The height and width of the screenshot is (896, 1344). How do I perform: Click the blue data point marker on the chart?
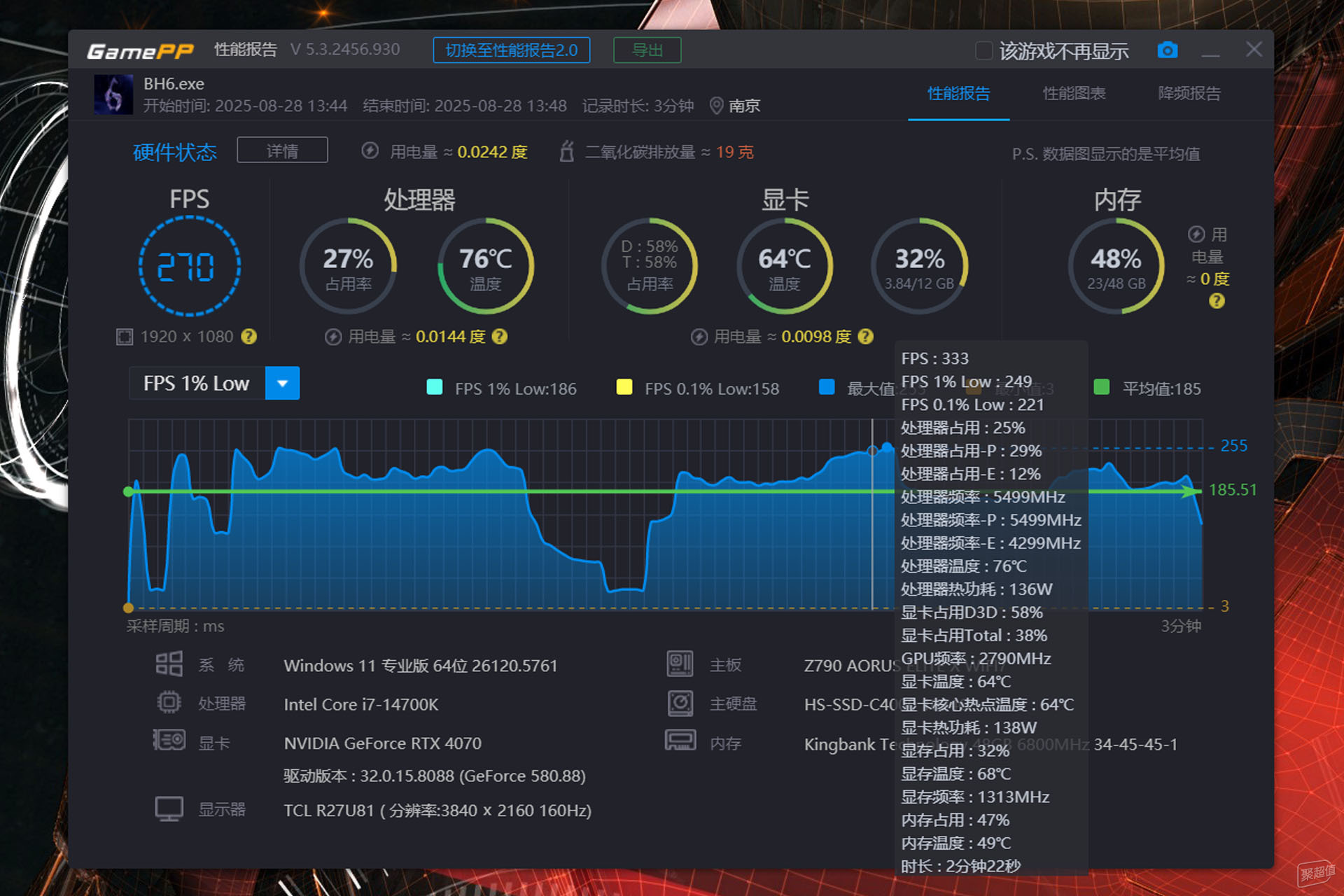point(887,447)
